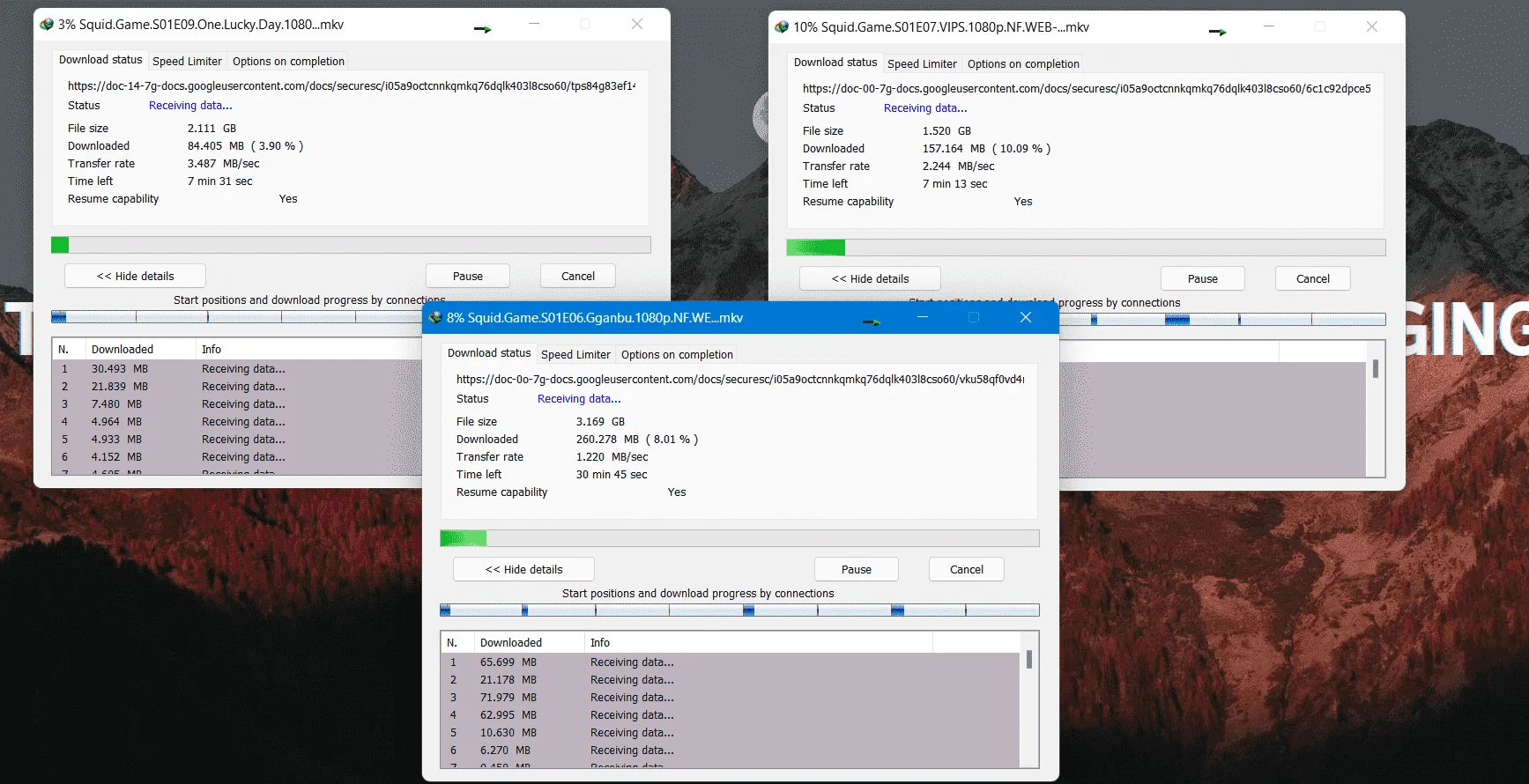The image size is (1529, 784).
Task: Select connection row with 7.480 MB downloaded
Action: (236, 403)
